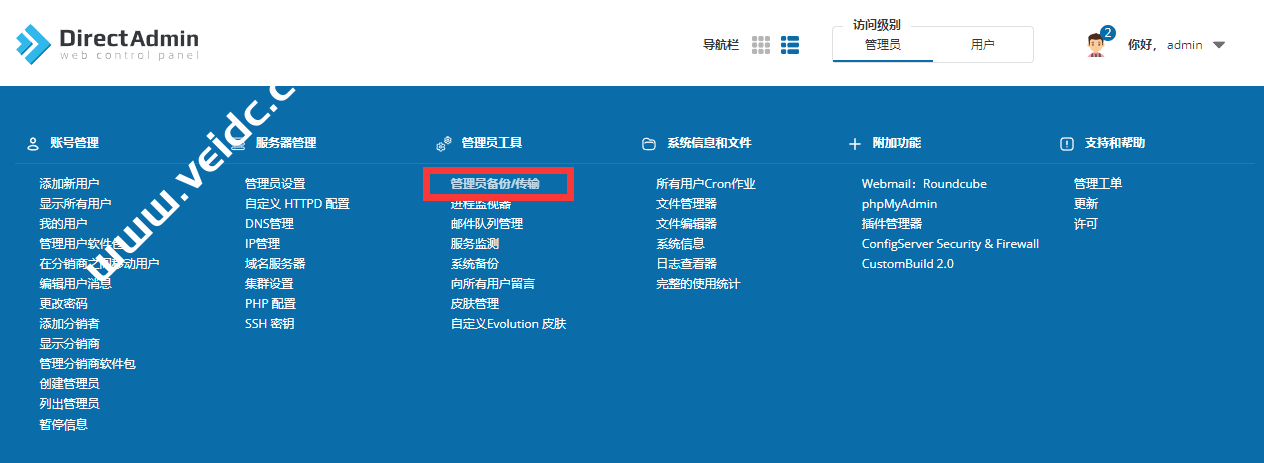Open 添加新用户

pos(69,184)
